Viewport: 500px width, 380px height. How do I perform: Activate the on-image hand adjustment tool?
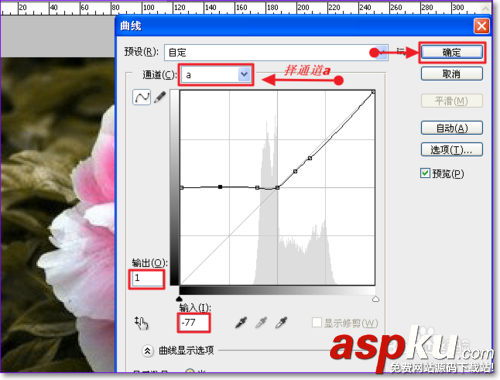[141, 323]
